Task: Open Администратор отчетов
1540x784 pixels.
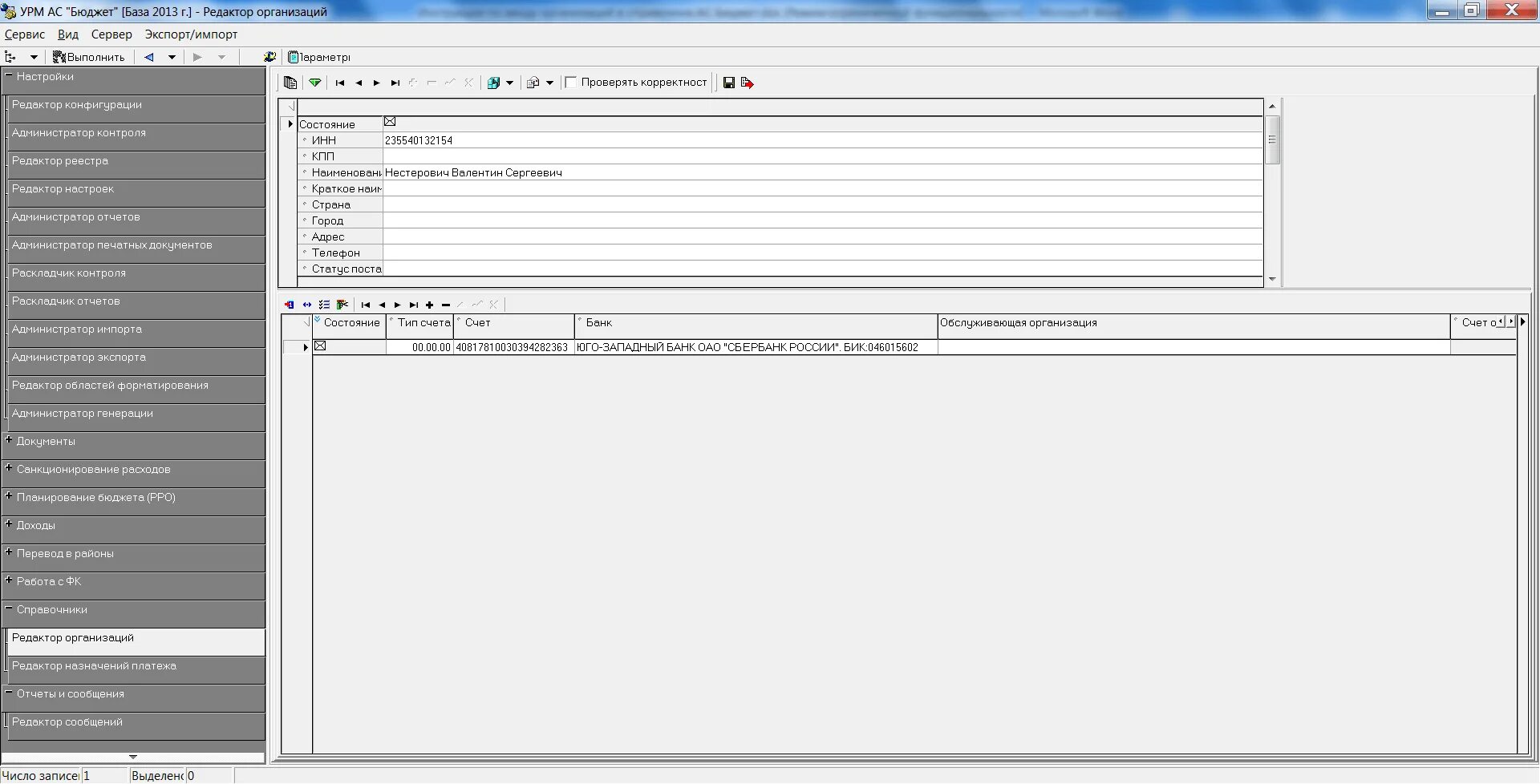Action: (136, 221)
